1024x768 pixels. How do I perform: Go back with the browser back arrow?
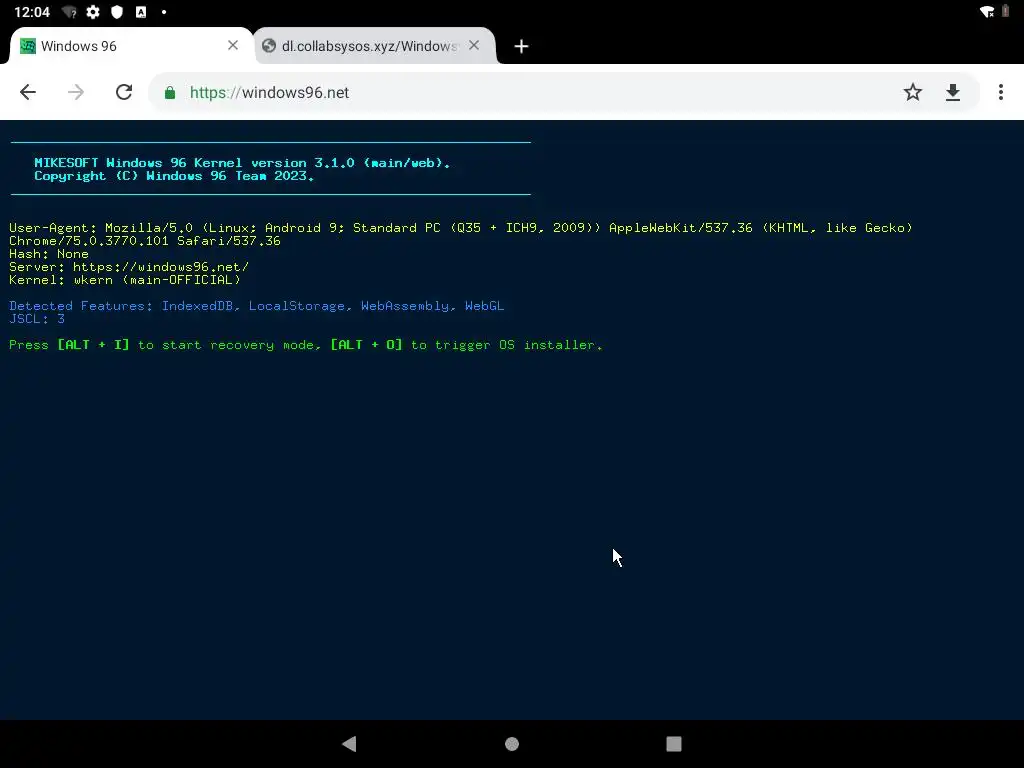(x=28, y=92)
